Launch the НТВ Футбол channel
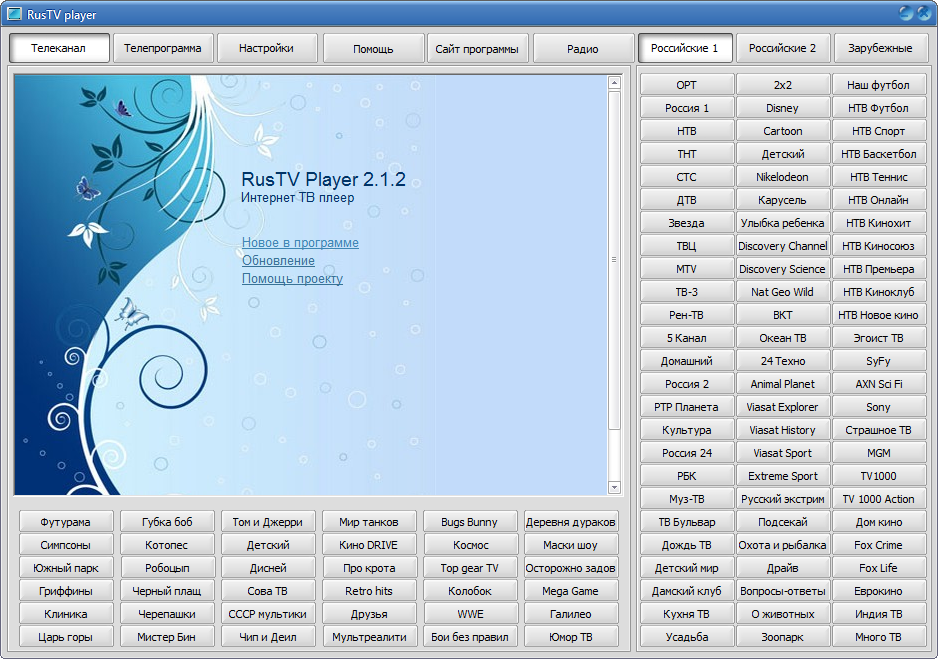 pyautogui.click(x=879, y=108)
